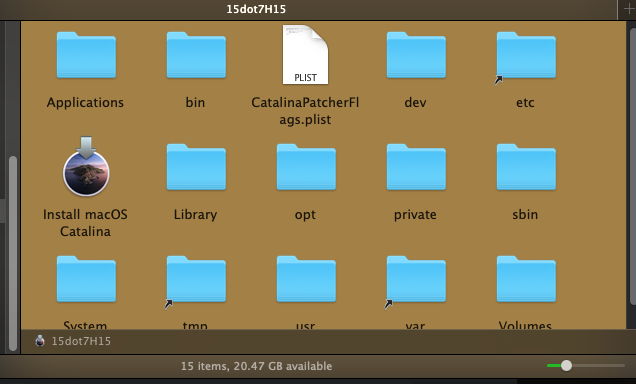The width and height of the screenshot is (636, 384).
Task: Select the System folder icon
Action: pyautogui.click(x=86, y=279)
